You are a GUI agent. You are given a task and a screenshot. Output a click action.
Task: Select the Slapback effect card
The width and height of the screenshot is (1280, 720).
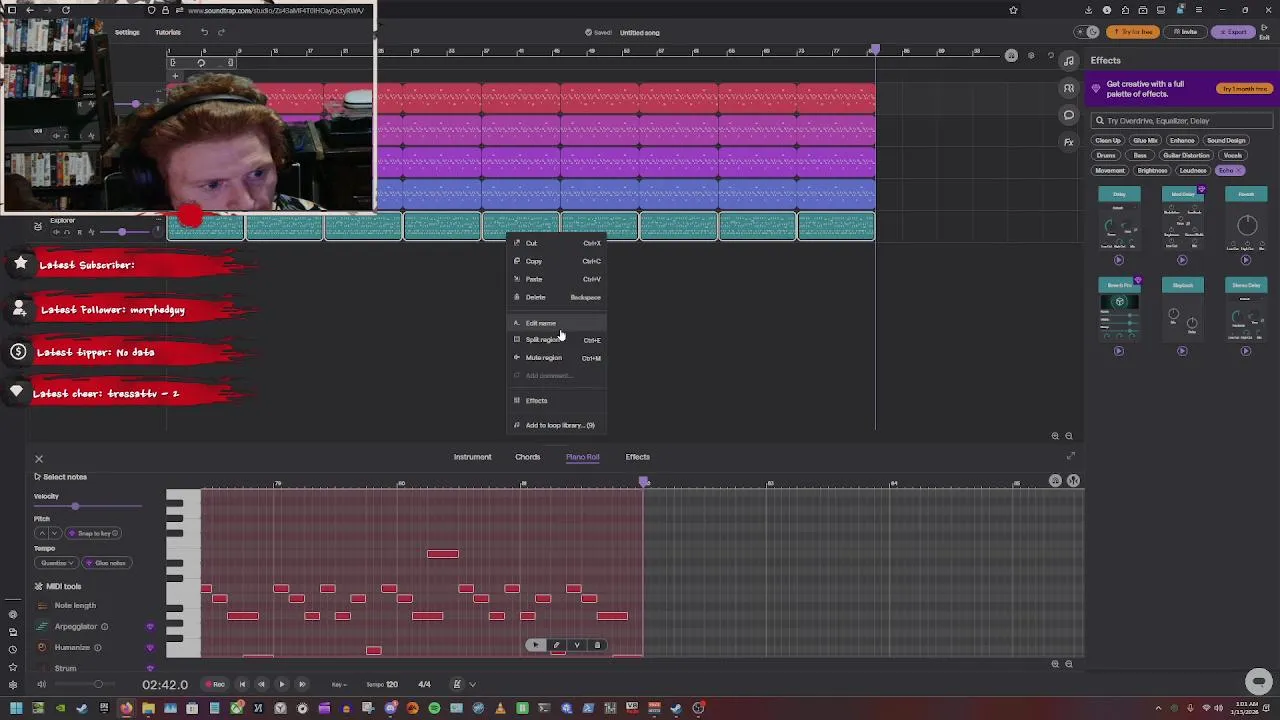click(x=1183, y=312)
